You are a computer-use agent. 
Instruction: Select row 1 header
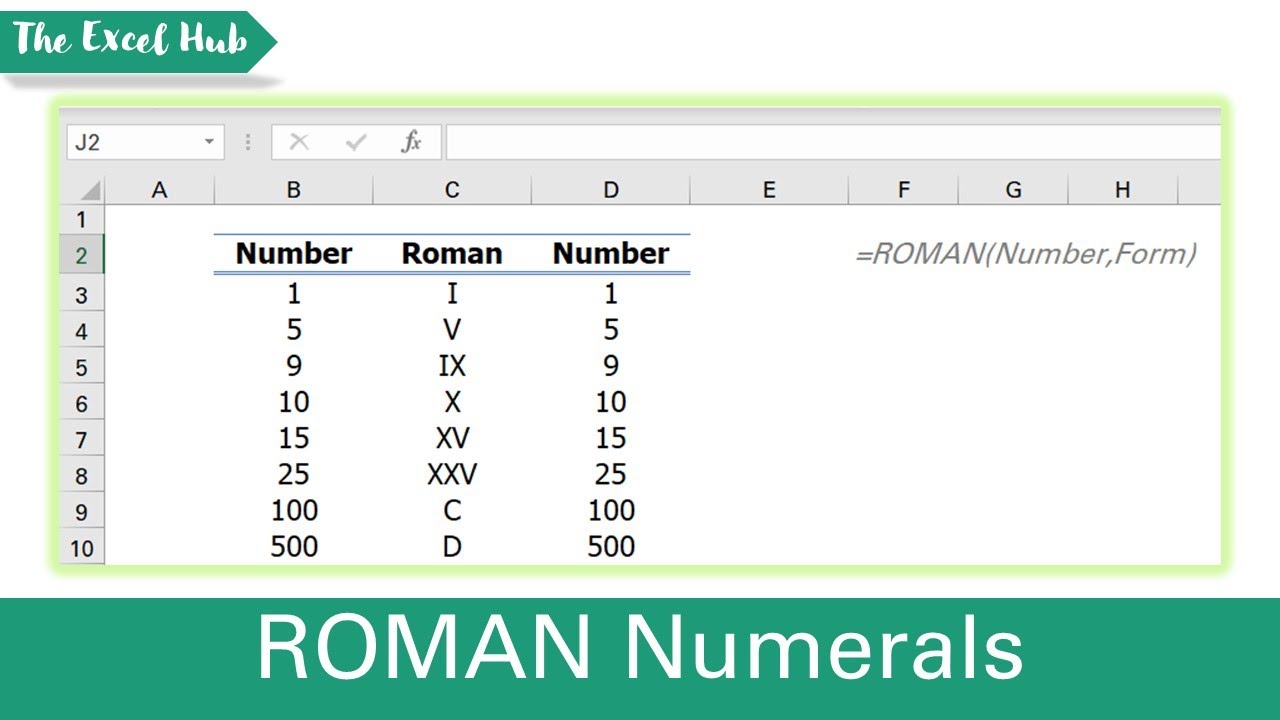click(x=82, y=219)
